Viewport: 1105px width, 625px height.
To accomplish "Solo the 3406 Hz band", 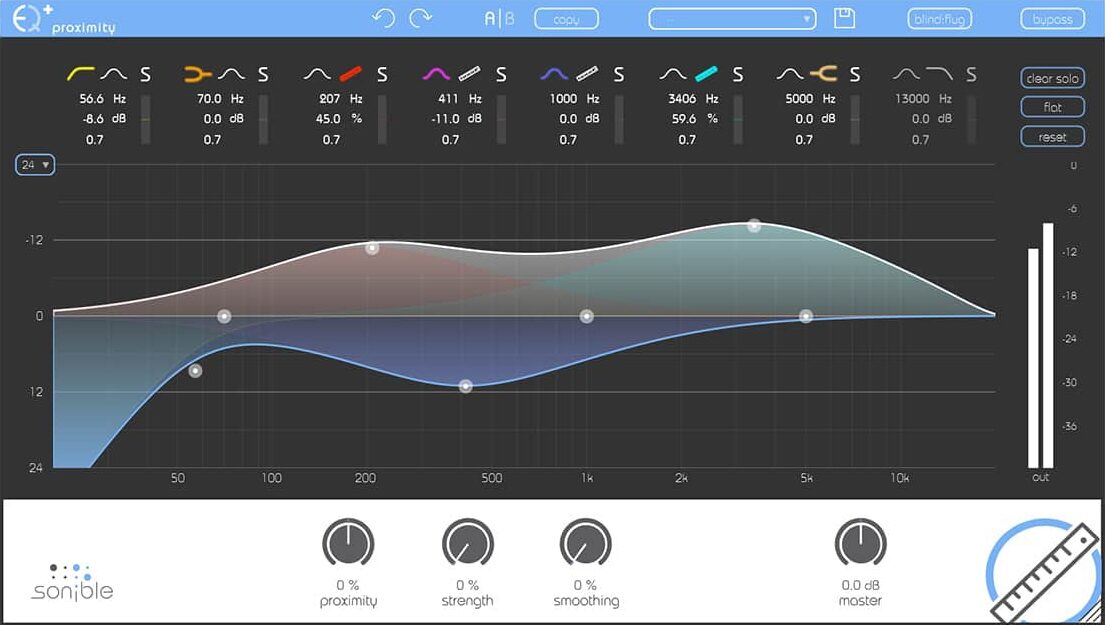I will click(738, 74).
